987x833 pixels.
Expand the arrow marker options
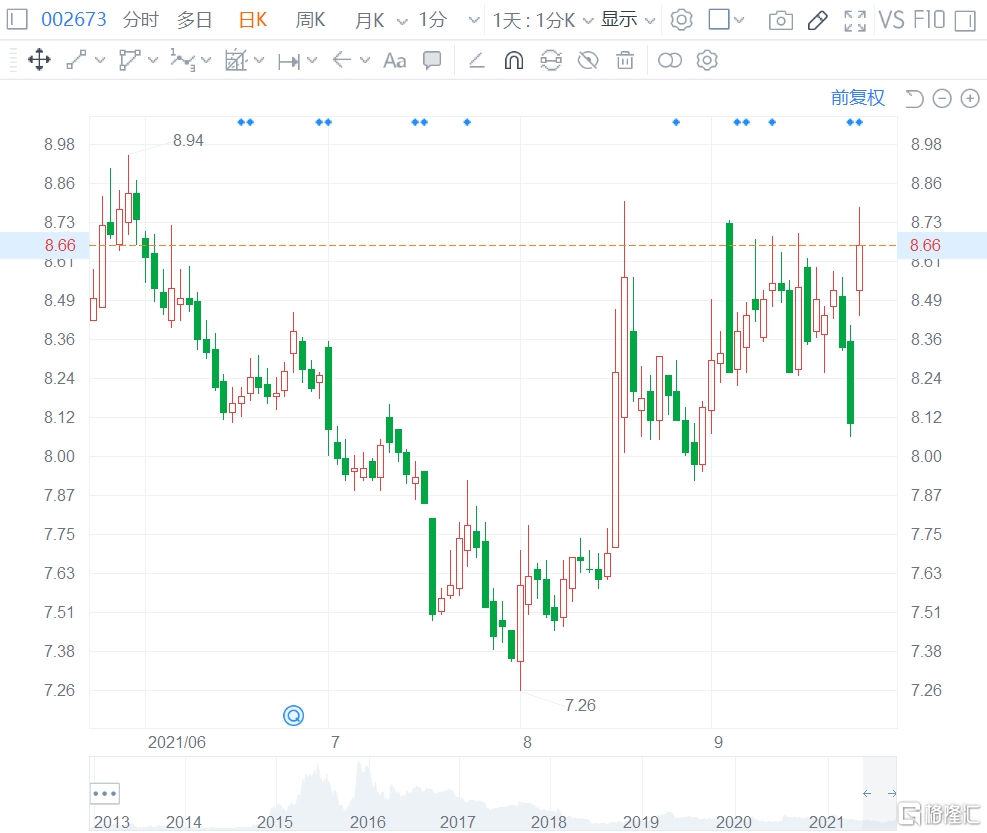click(x=364, y=60)
